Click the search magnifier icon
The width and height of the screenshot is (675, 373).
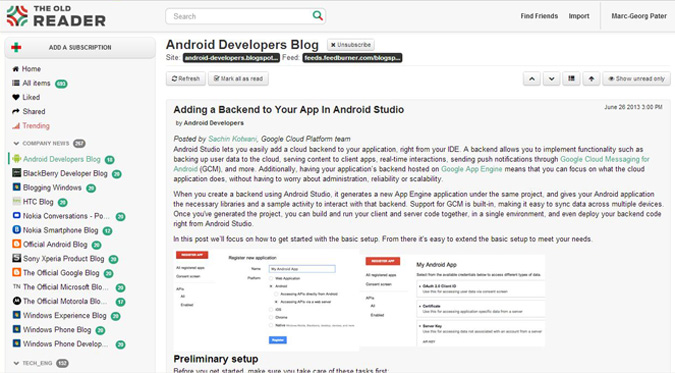tap(317, 16)
